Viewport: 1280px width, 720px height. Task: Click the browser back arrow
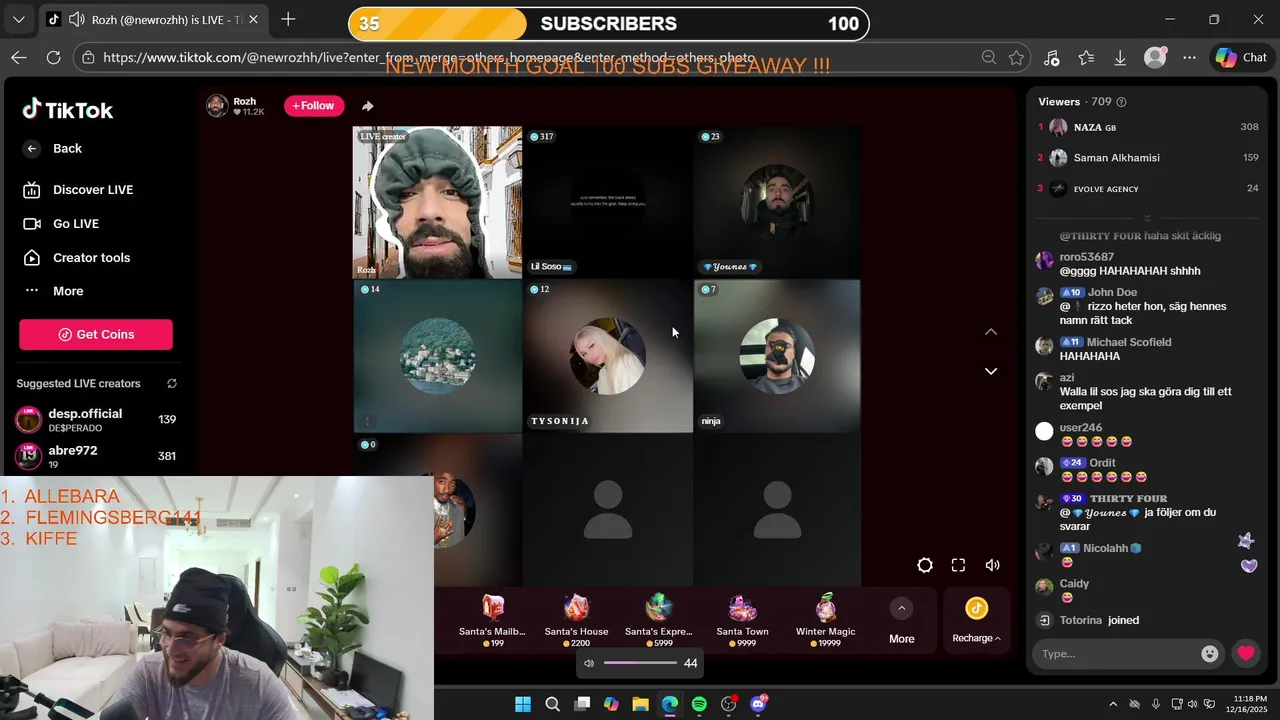point(19,58)
